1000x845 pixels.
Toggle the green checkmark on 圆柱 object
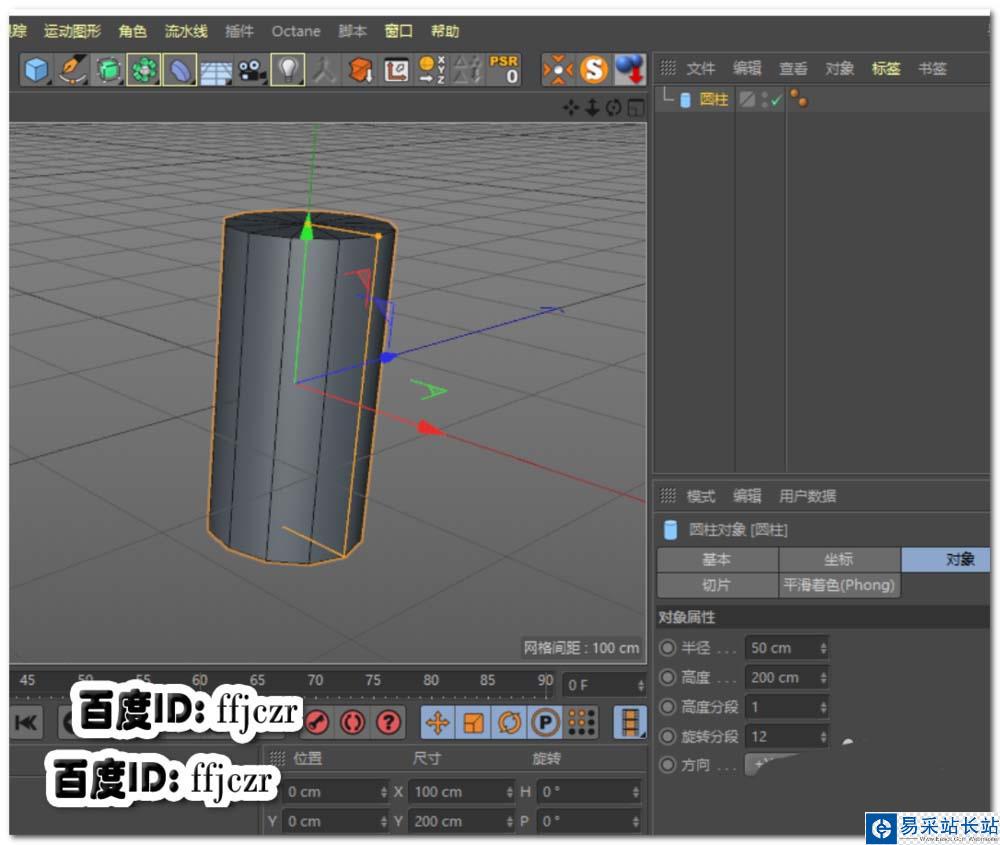(776, 100)
